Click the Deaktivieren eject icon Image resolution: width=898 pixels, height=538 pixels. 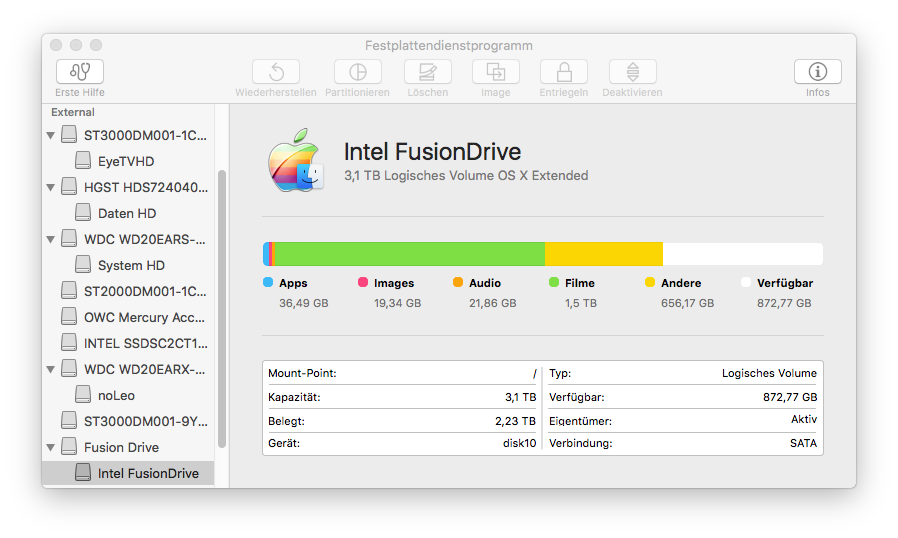(x=633, y=72)
